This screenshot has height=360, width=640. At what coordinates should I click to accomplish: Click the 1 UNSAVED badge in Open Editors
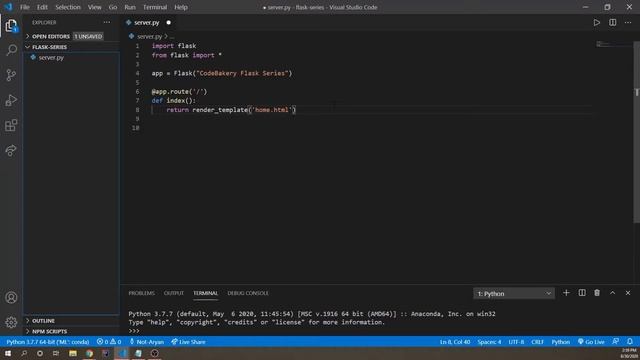pos(88,36)
